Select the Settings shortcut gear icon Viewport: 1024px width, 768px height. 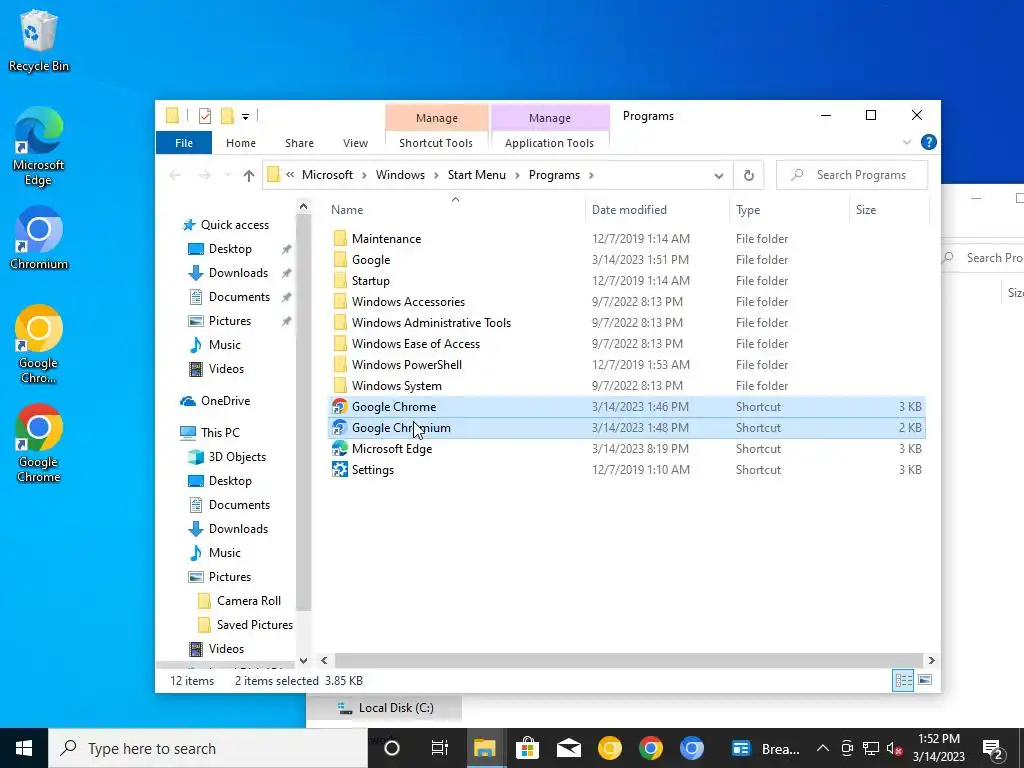point(340,470)
